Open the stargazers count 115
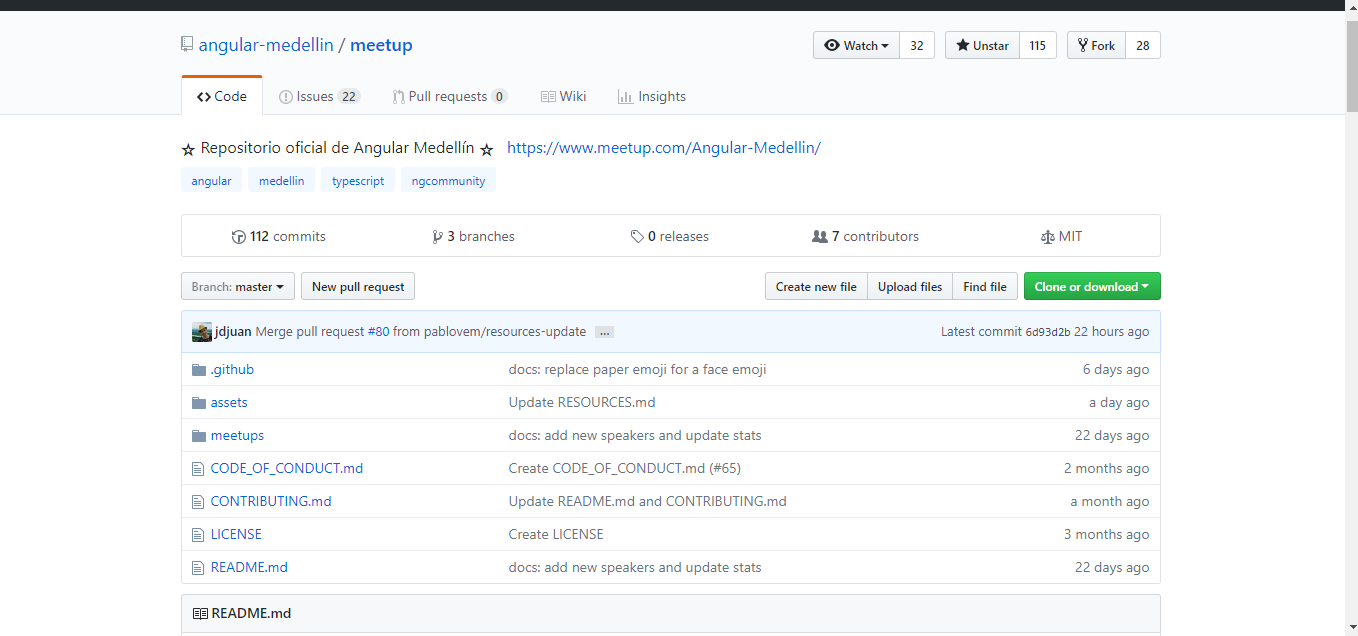Screen dimensions: 1358x636 [1038, 46]
